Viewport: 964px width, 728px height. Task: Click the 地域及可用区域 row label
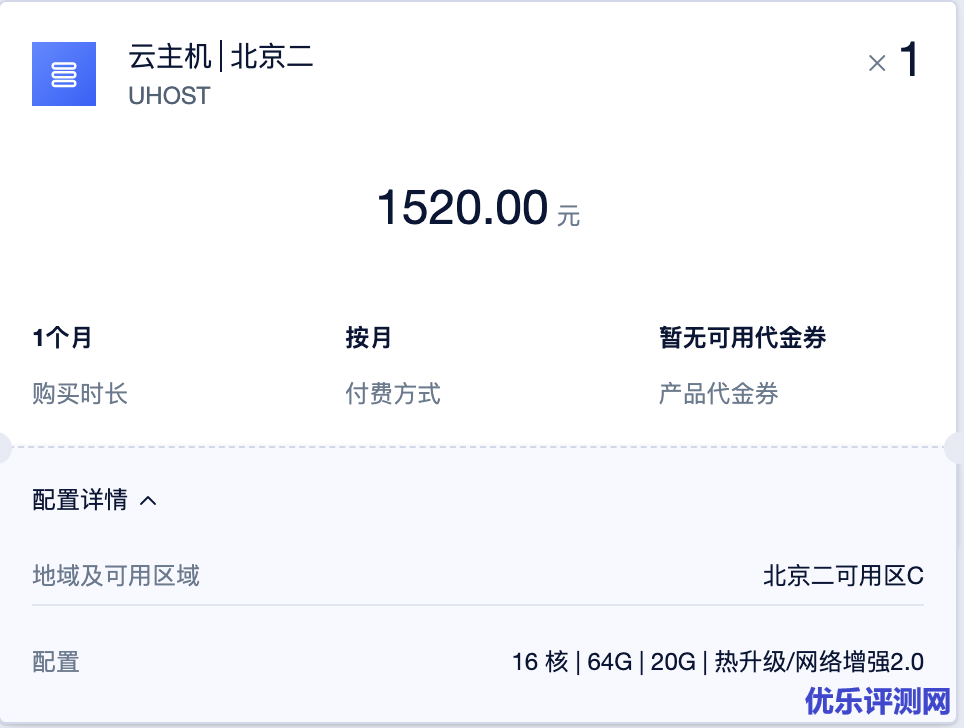(116, 576)
